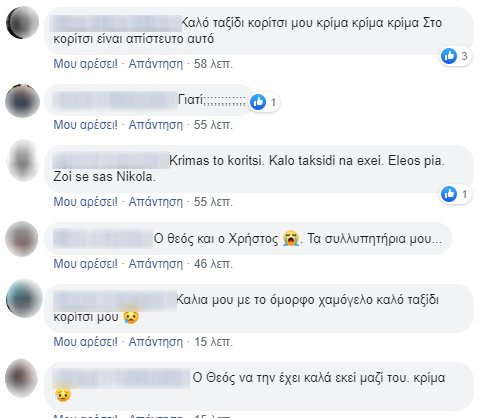Screen dimensions: 491x418
Task: Reply to the comment posted 46 λεπ. ago
Action: [x=156, y=264]
